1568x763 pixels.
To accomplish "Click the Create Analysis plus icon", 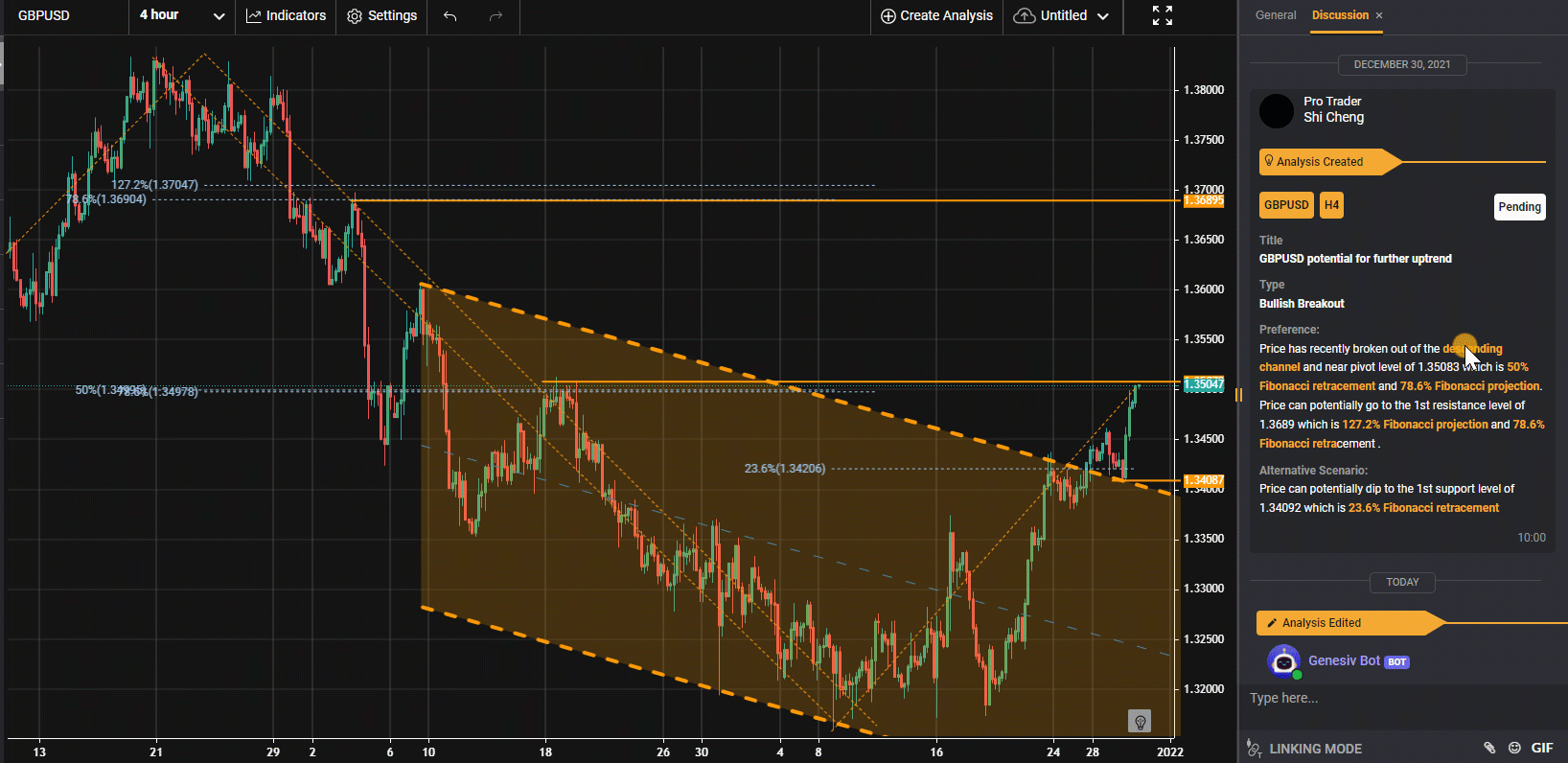I will [888, 16].
